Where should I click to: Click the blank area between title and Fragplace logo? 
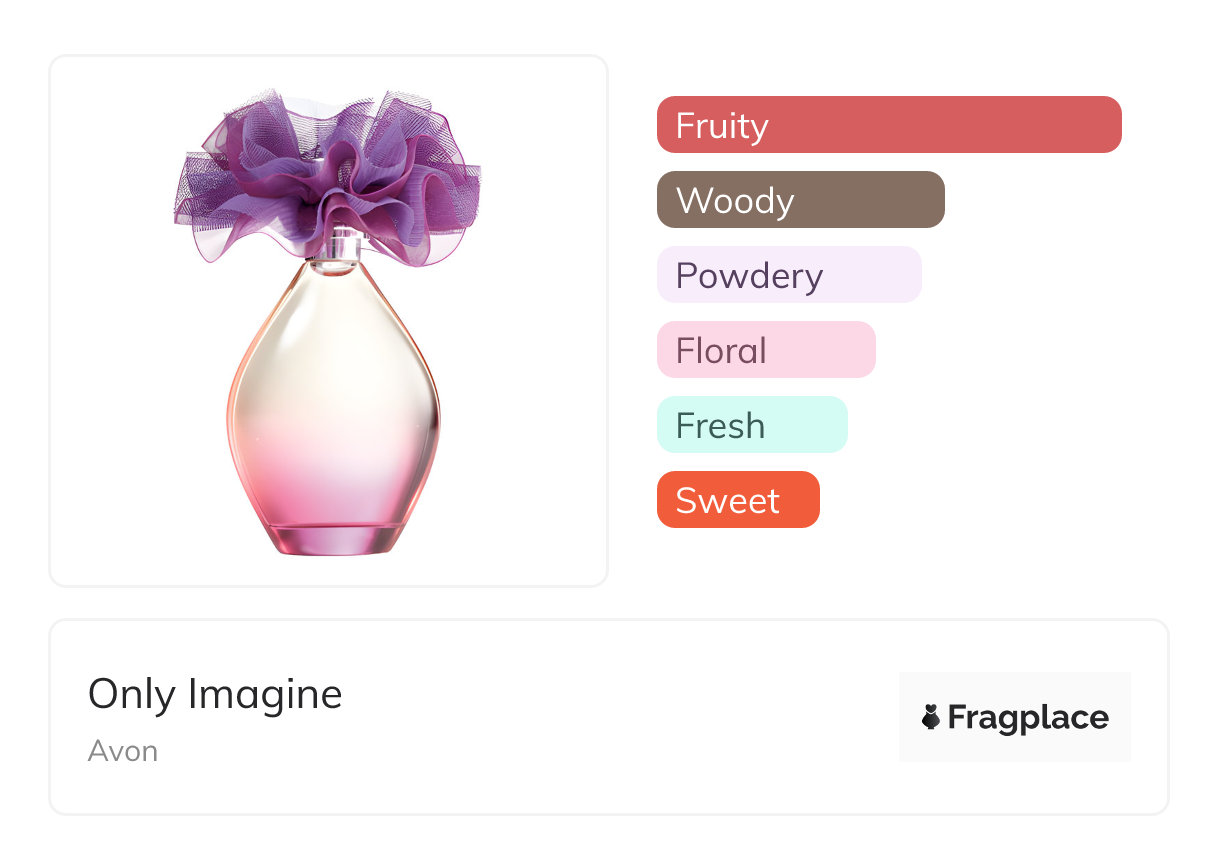pos(620,717)
